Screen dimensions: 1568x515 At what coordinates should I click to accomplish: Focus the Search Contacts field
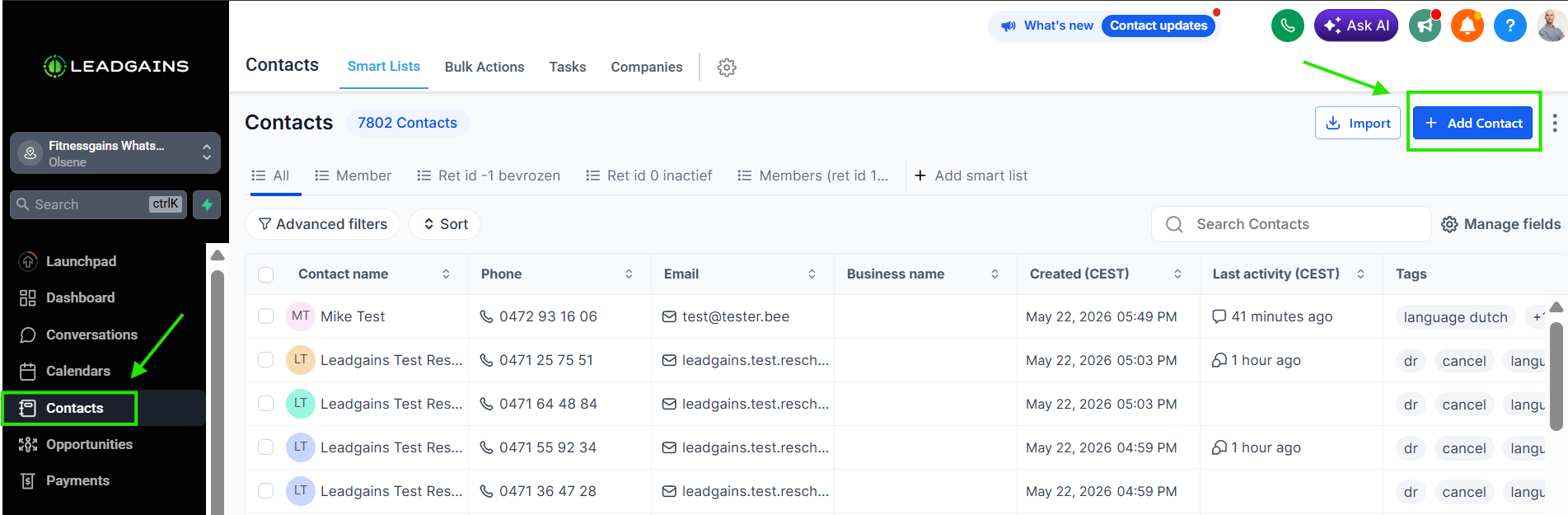click(x=1290, y=224)
